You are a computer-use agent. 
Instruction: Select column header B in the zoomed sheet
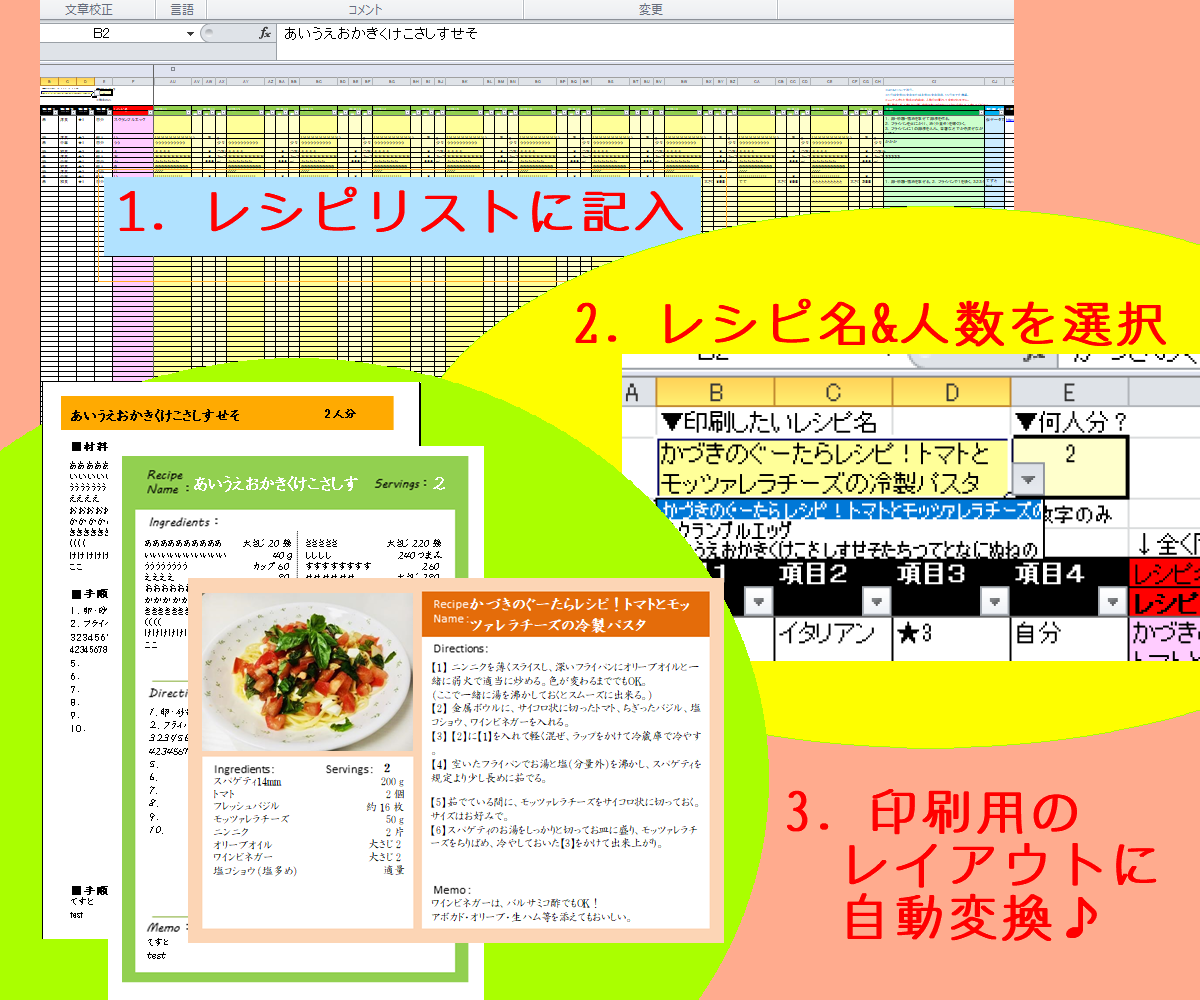pos(715,391)
